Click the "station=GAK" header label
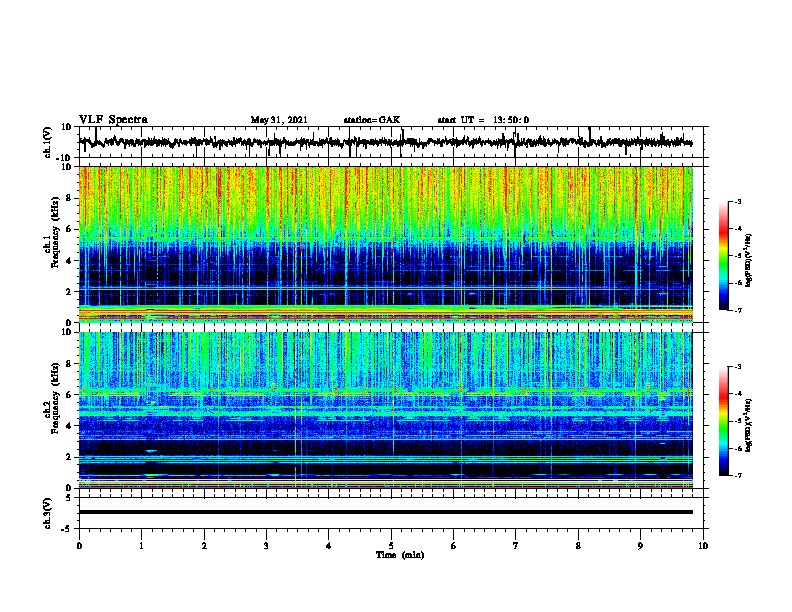This screenshot has height=612, width=792. pos(372,120)
